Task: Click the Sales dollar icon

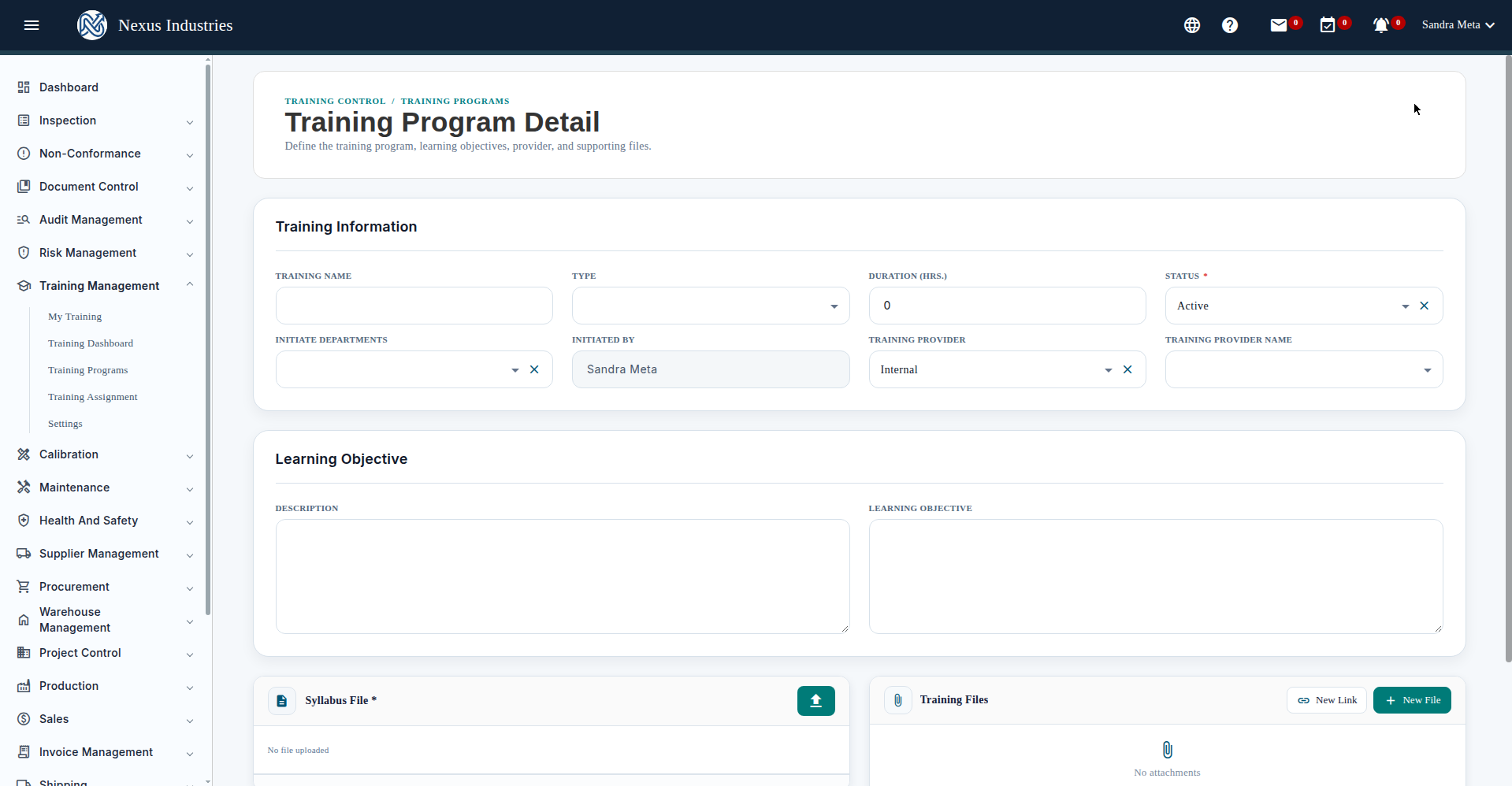Action: pos(24,719)
